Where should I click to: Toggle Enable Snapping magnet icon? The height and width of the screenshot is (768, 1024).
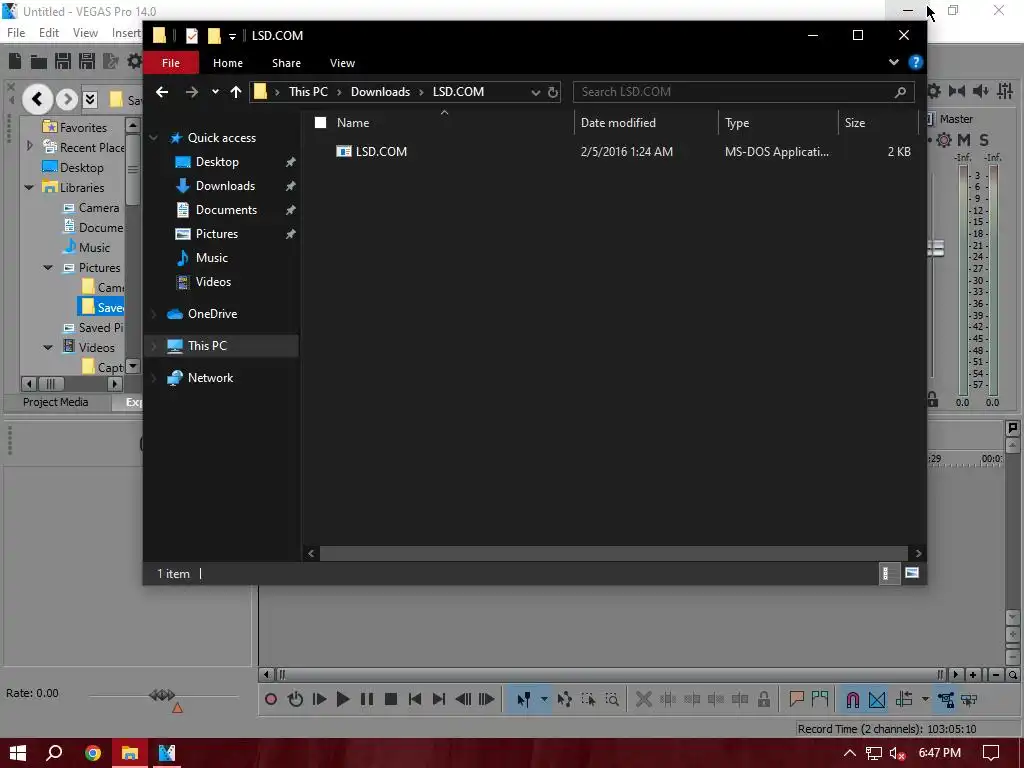coord(853,699)
